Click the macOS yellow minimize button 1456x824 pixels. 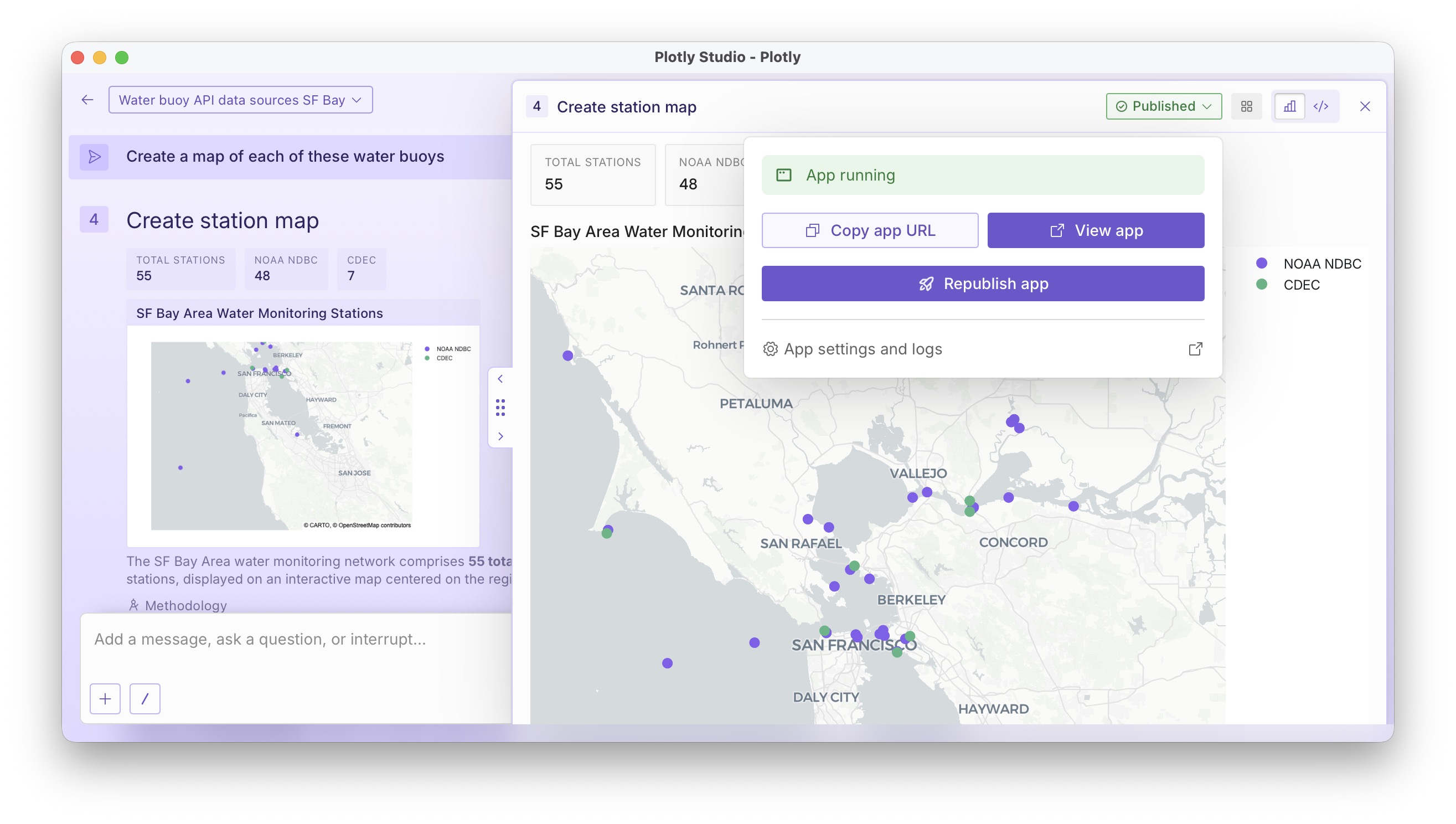[100, 58]
